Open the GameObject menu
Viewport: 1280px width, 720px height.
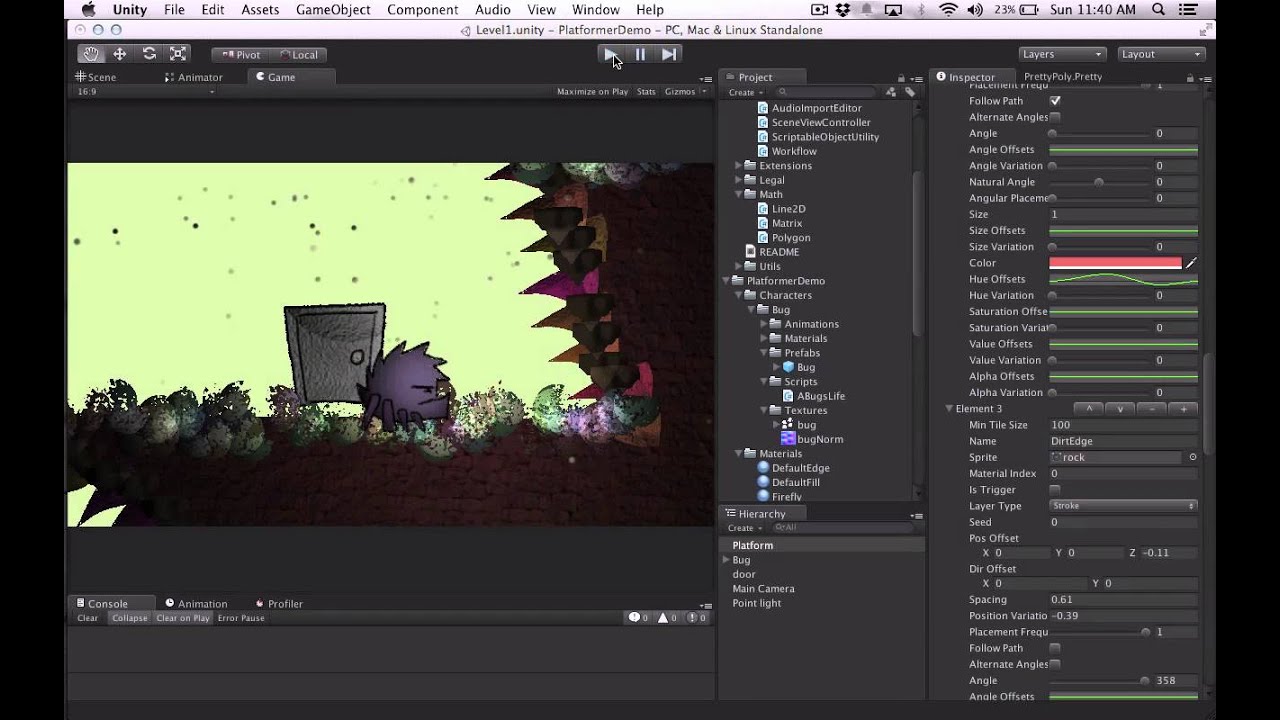[x=333, y=10]
